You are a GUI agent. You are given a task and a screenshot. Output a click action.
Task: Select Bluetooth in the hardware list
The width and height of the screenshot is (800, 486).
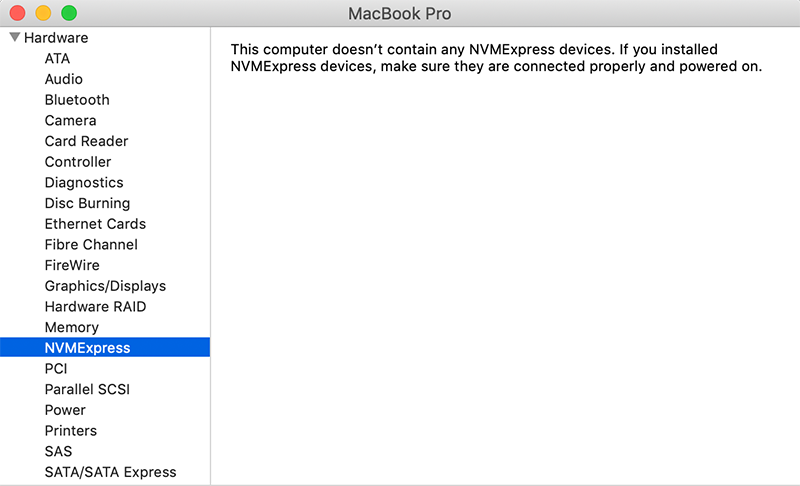pos(77,100)
